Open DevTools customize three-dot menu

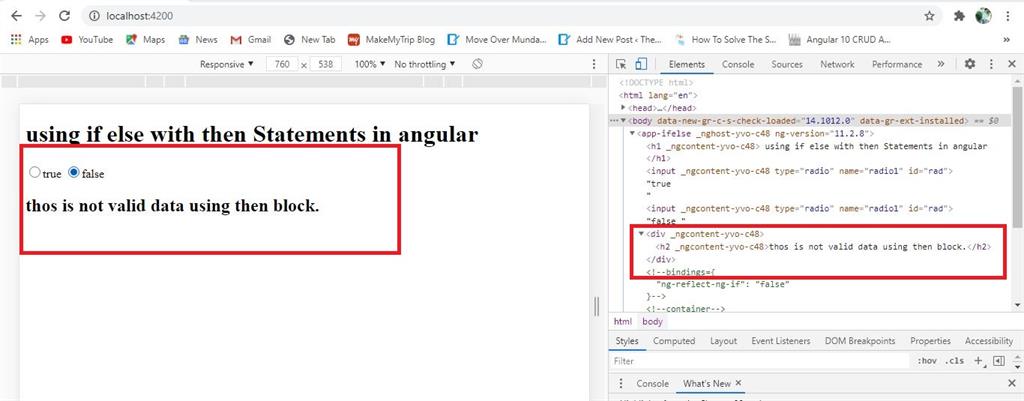point(991,64)
